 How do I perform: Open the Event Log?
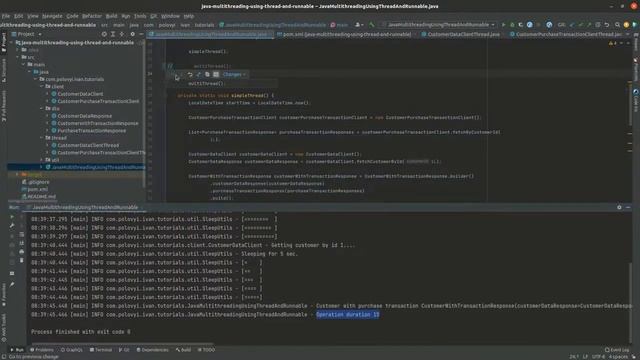(x=617, y=350)
